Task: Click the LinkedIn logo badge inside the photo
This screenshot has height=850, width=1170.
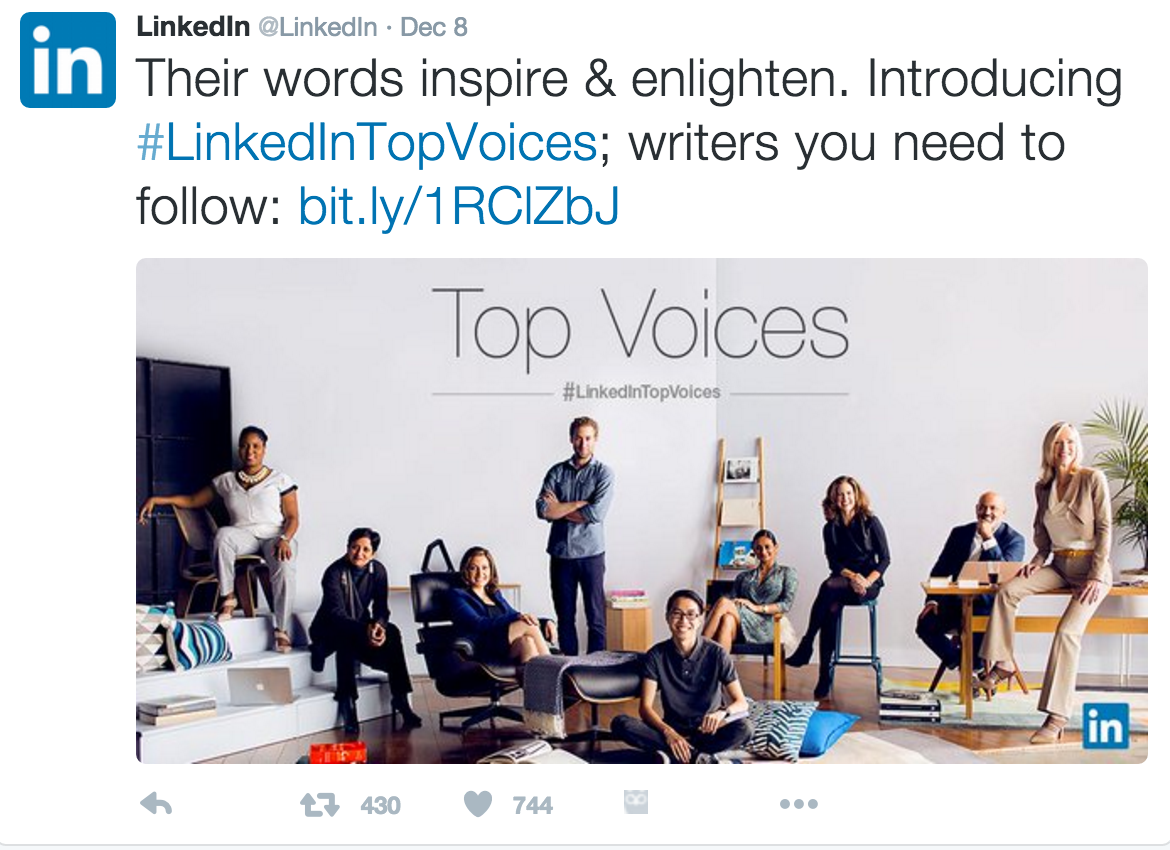Action: pyautogui.click(x=1104, y=727)
